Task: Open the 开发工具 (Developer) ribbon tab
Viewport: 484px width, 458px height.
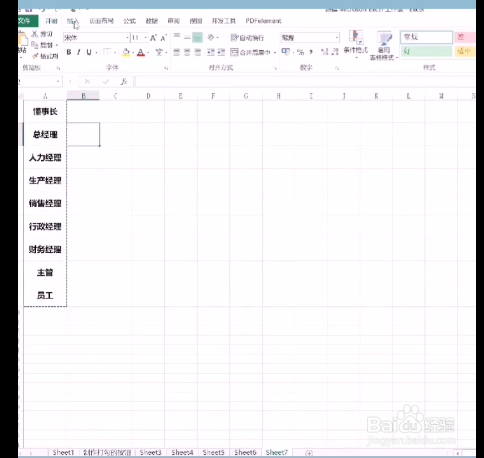Action: 224,21
